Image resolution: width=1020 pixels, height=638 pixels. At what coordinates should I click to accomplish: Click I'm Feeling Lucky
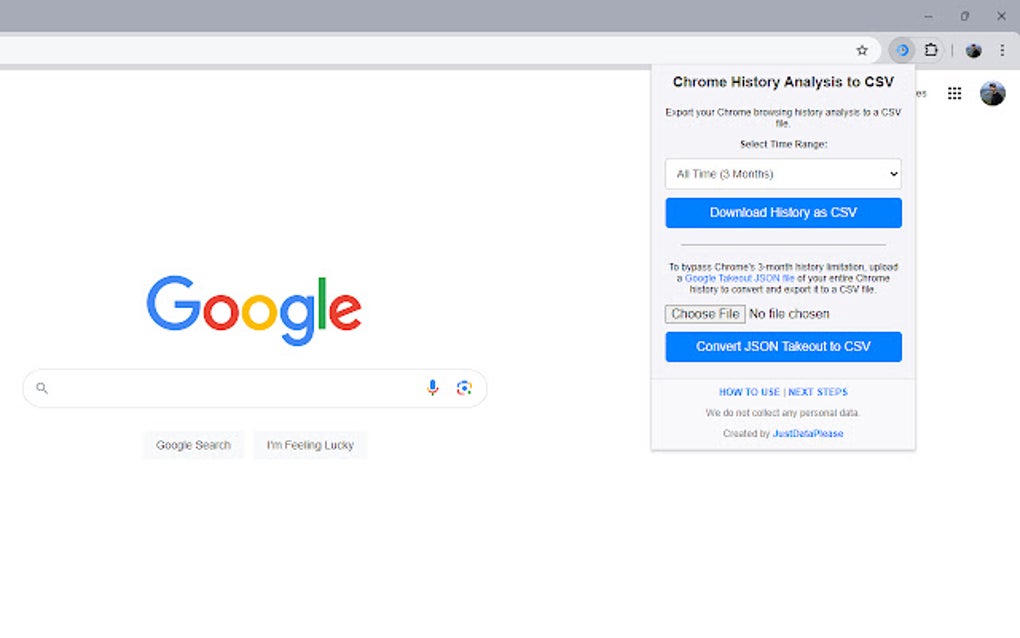click(310, 445)
